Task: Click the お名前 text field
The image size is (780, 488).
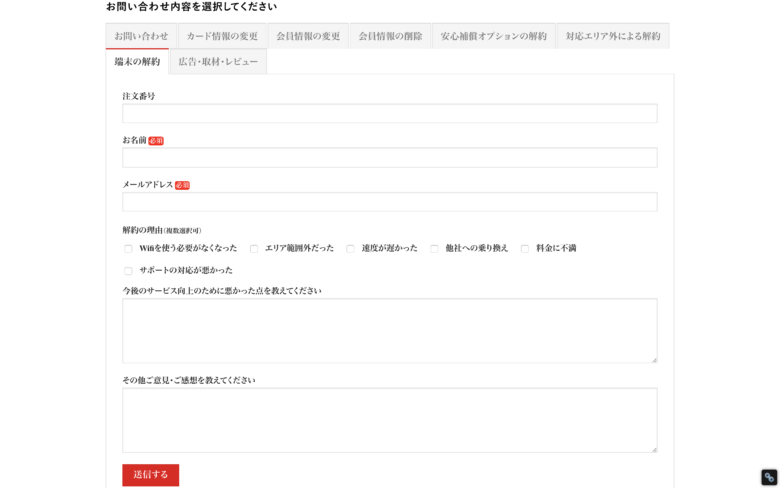Action: pos(390,157)
